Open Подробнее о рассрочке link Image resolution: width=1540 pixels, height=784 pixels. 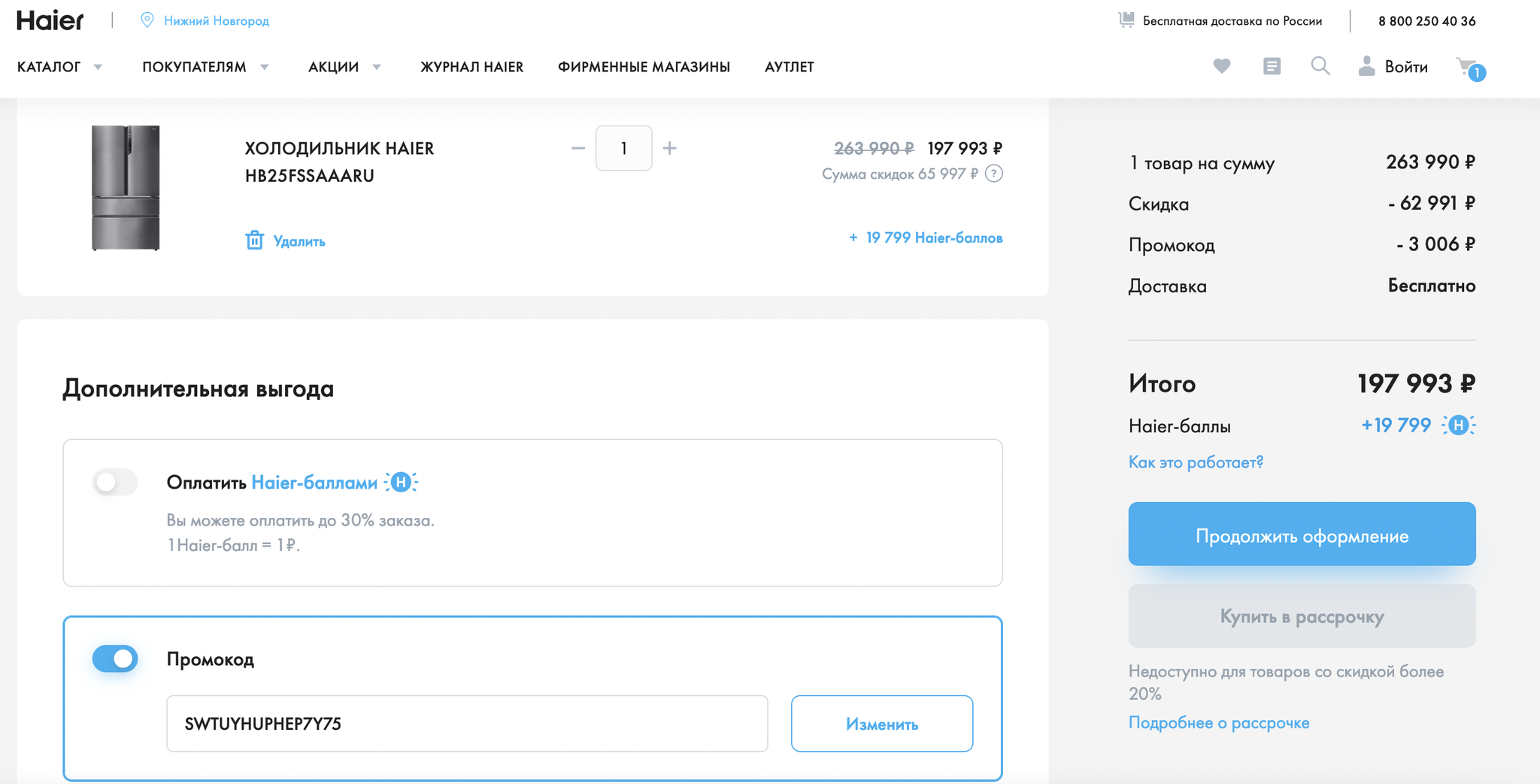click(1219, 722)
